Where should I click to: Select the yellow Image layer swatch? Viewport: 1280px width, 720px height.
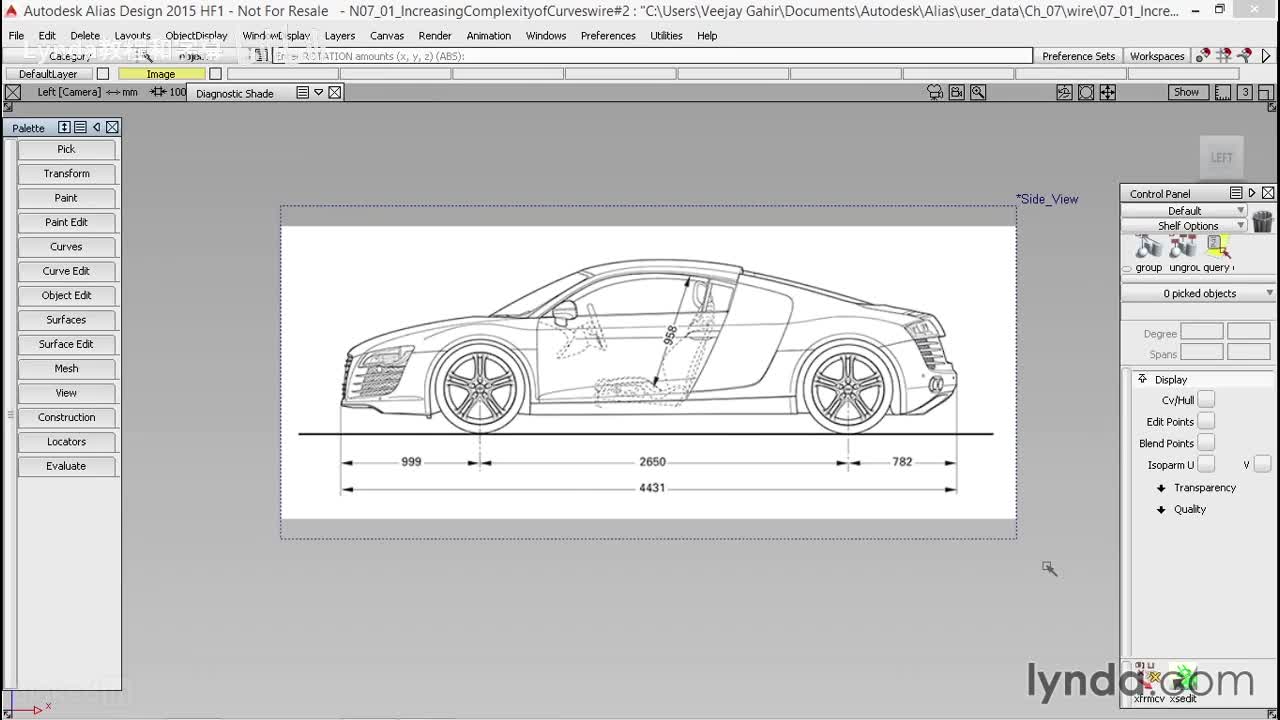161,74
